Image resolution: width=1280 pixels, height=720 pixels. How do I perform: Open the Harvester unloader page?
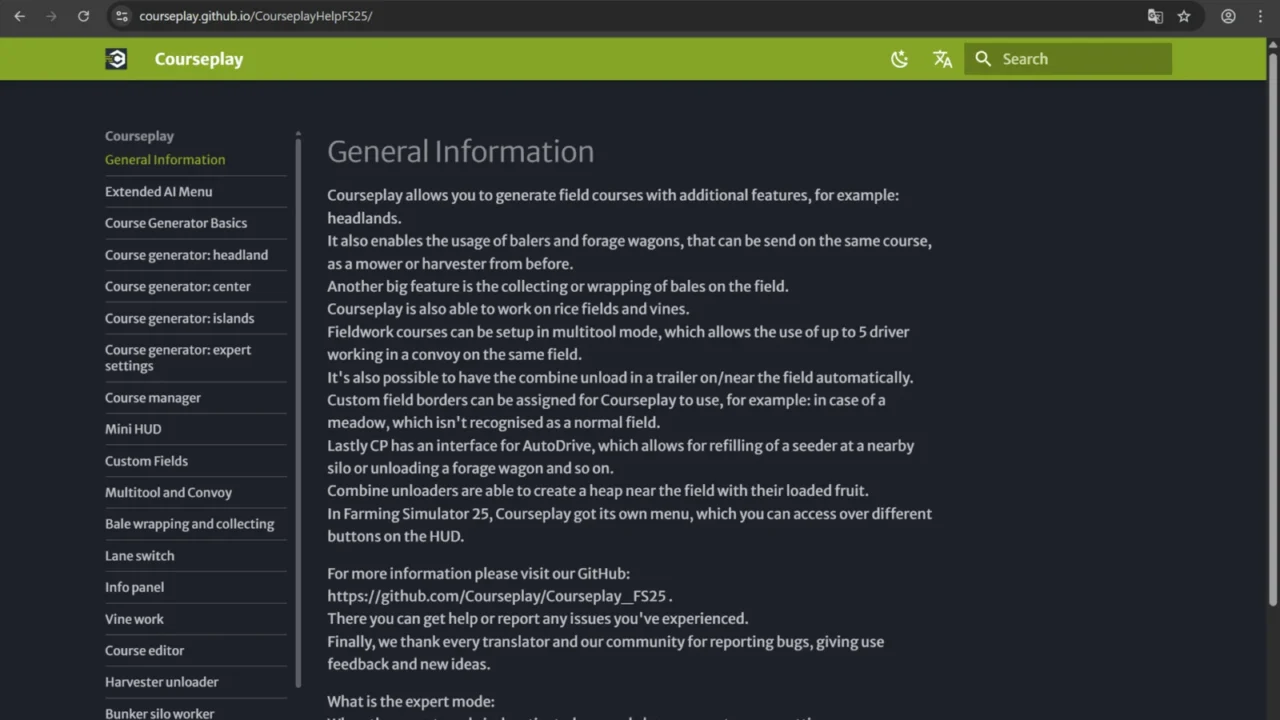pyautogui.click(x=162, y=682)
